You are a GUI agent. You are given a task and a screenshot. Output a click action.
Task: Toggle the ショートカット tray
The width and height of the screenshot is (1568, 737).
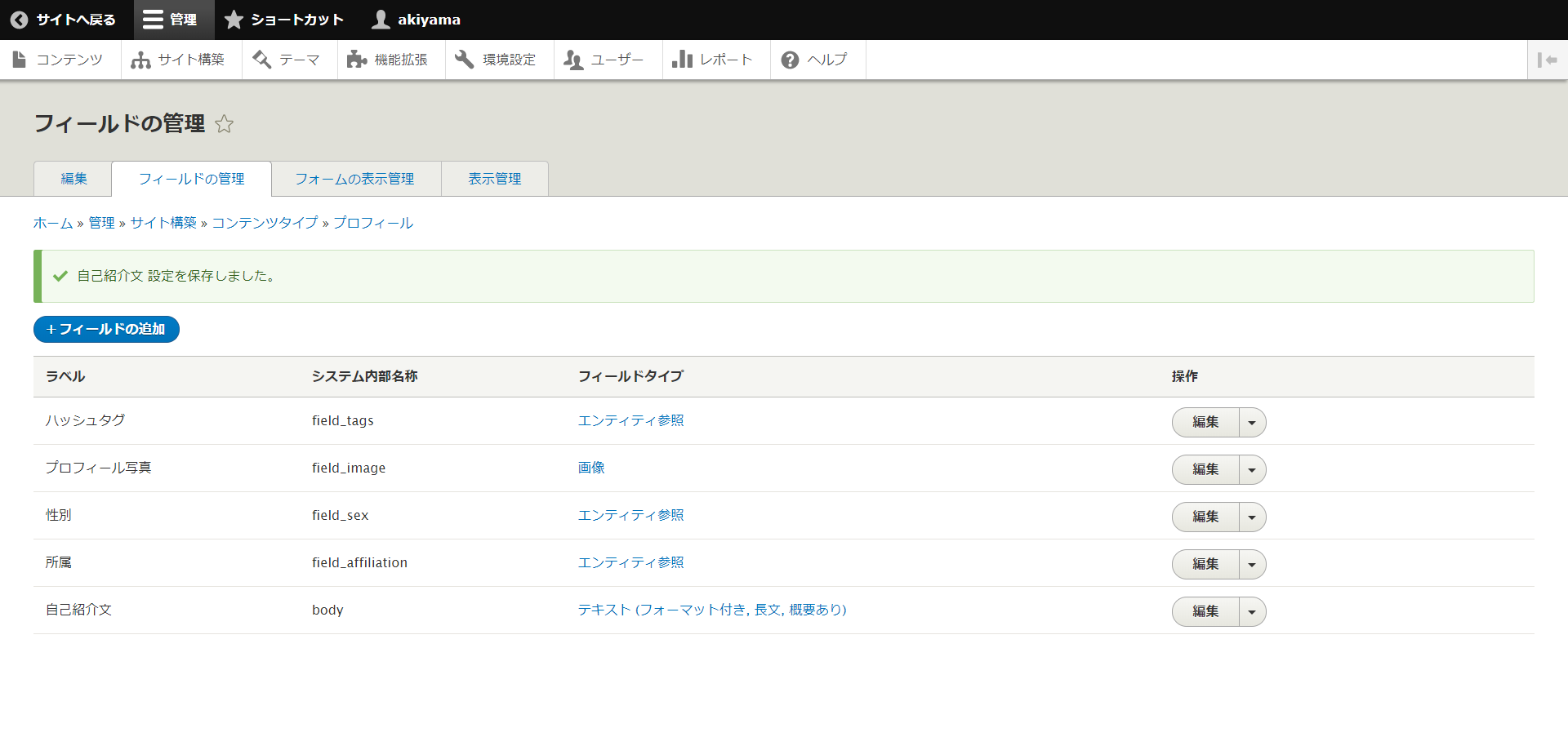(x=285, y=20)
